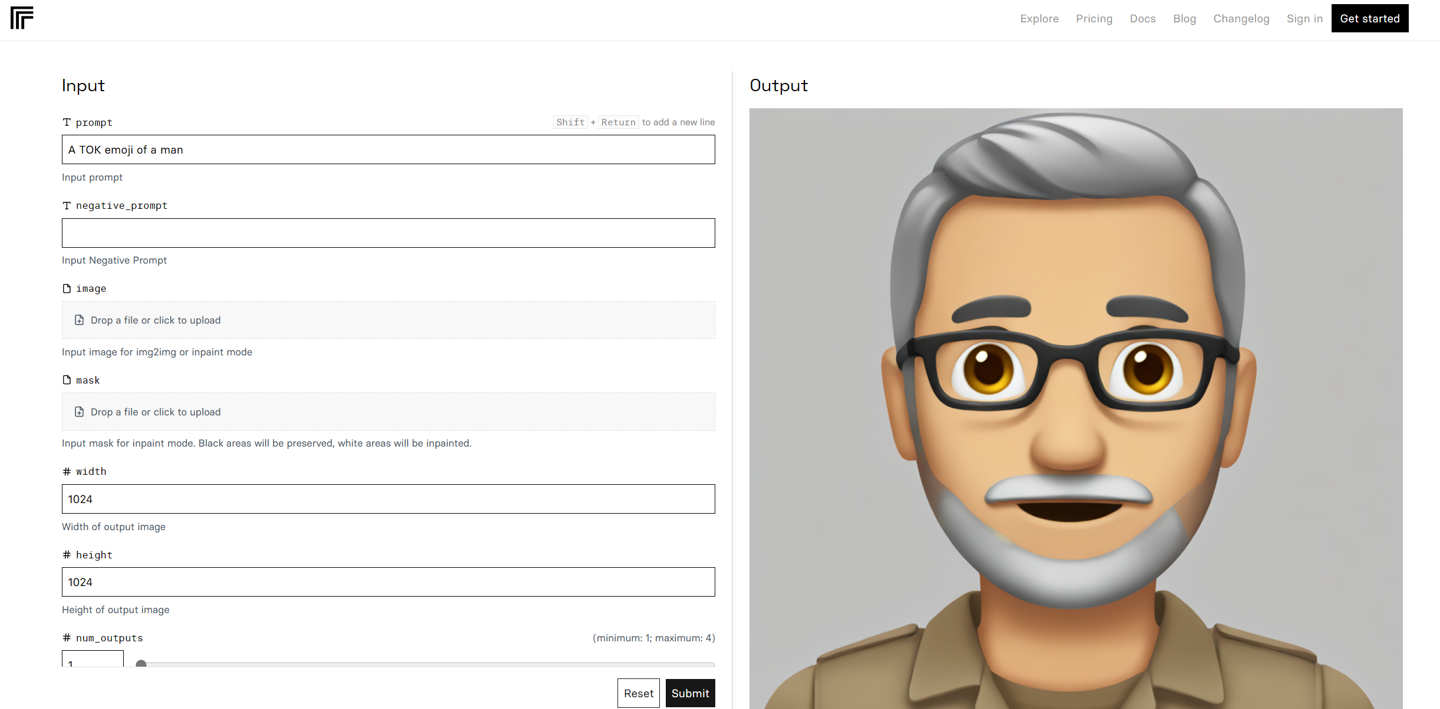Click the file icon beside the image label
The image size is (1440, 709).
click(x=67, y=288)
